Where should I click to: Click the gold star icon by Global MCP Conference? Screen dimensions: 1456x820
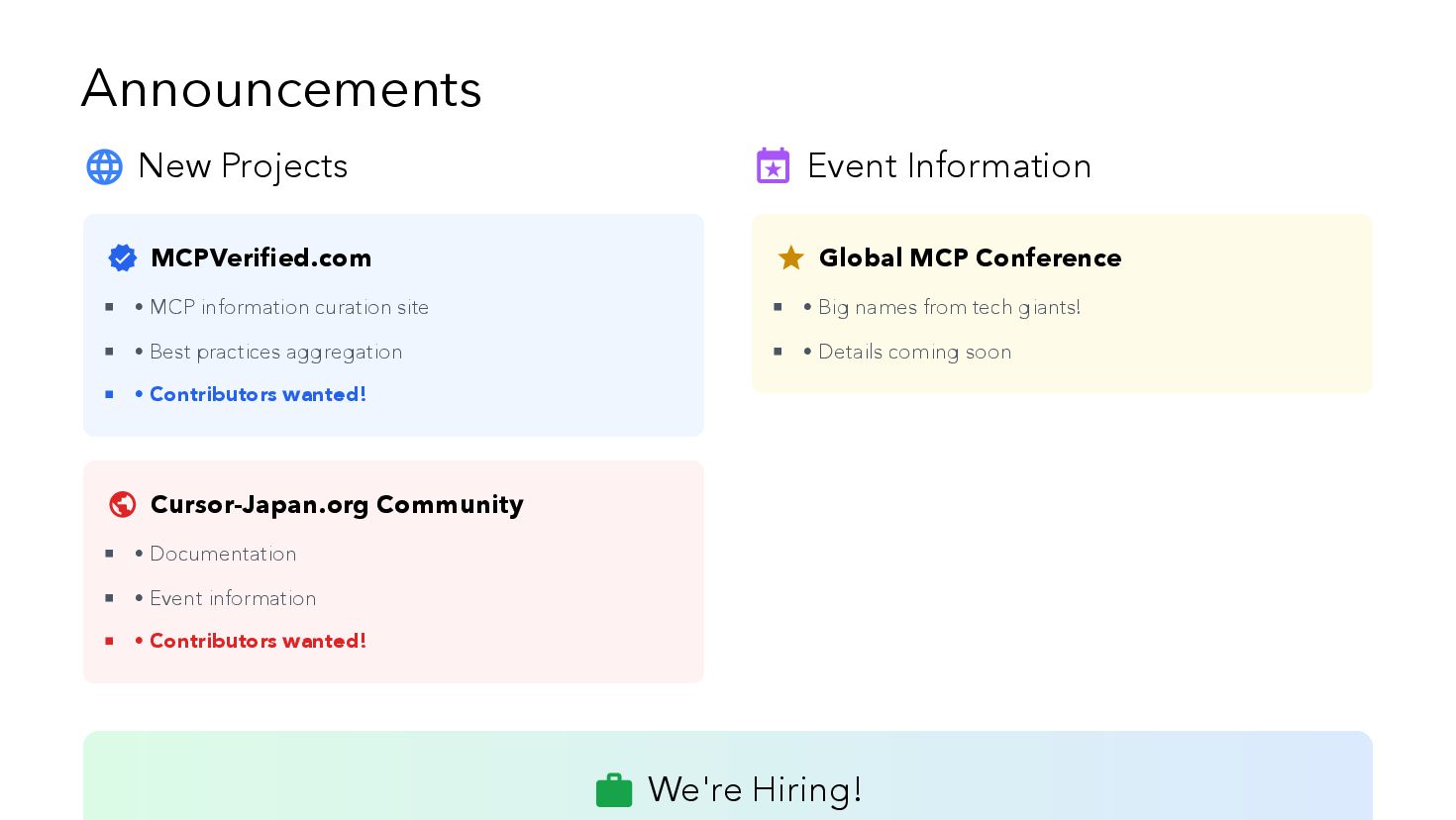pyautogui.click(x=790, y=257)
